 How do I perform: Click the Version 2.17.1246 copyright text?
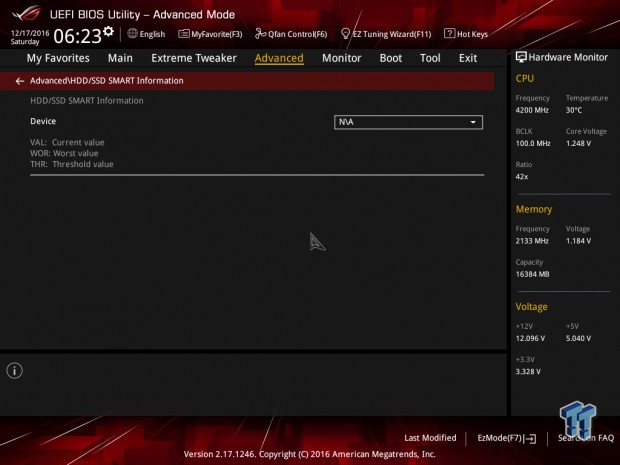coord(310,454)
